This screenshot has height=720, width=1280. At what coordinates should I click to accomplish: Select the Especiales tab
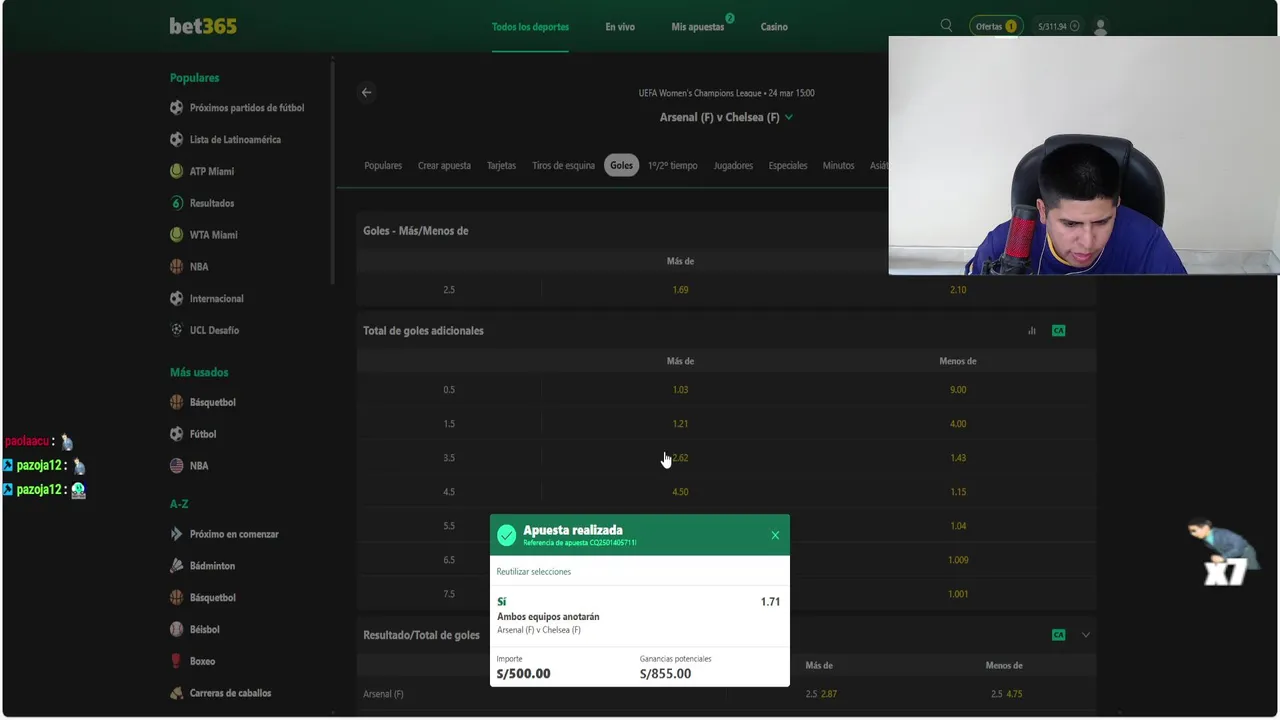(x=788, y=166)
